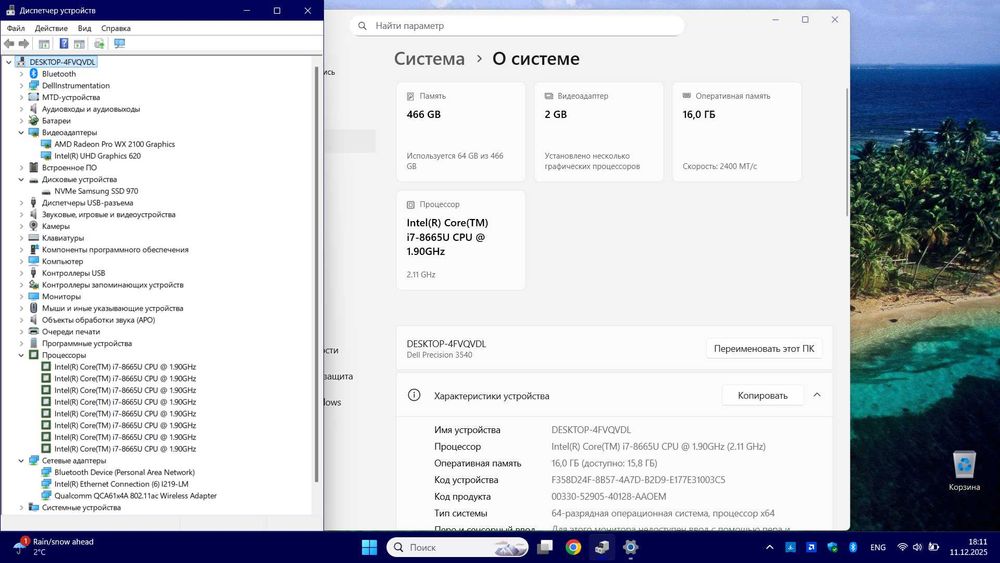Click the Процессор i7-8665U card
This screenshot has width=1000, height=563.
click(x=461, y=240)
